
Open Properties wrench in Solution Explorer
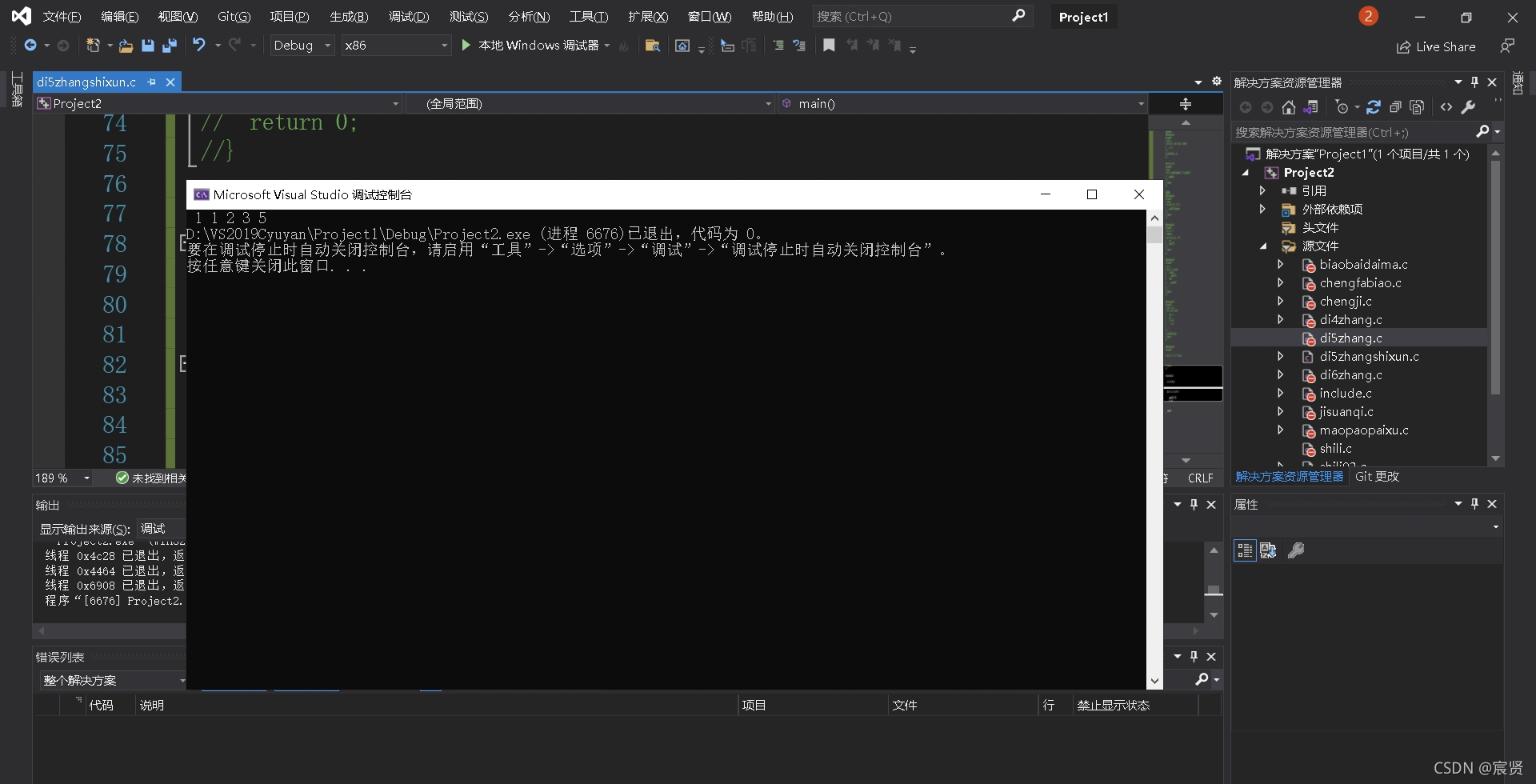(1468, 107)
